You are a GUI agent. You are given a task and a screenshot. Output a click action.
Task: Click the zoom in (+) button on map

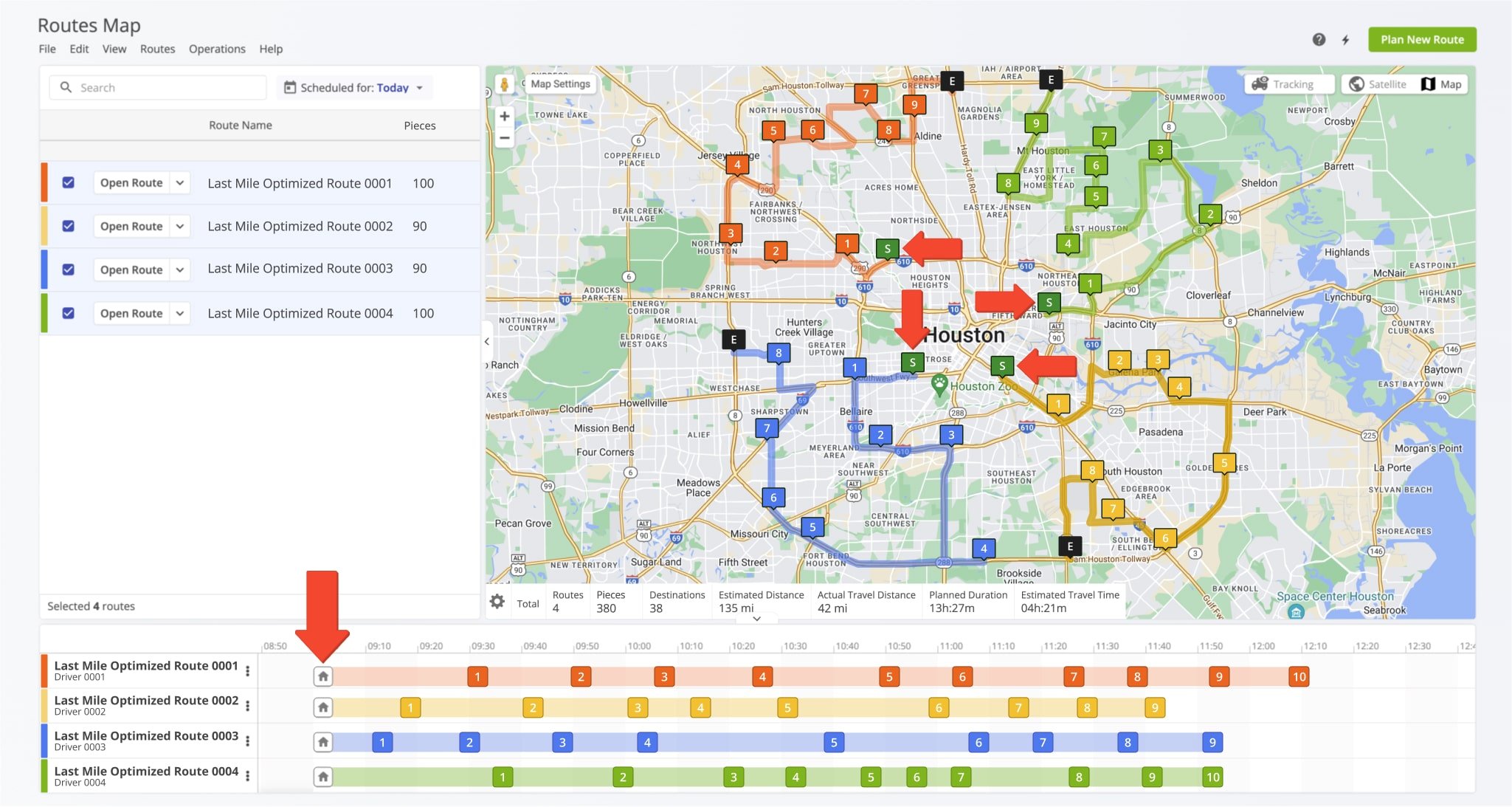coord(504,116)
